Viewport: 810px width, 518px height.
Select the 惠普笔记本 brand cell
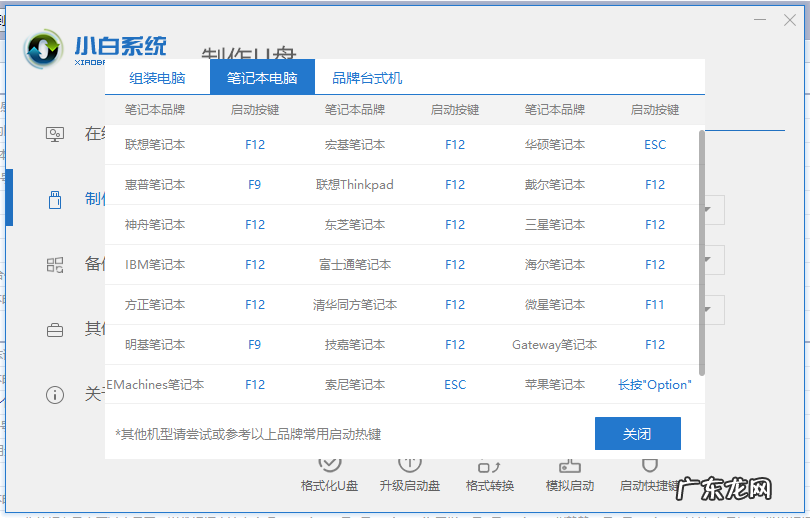155,185
